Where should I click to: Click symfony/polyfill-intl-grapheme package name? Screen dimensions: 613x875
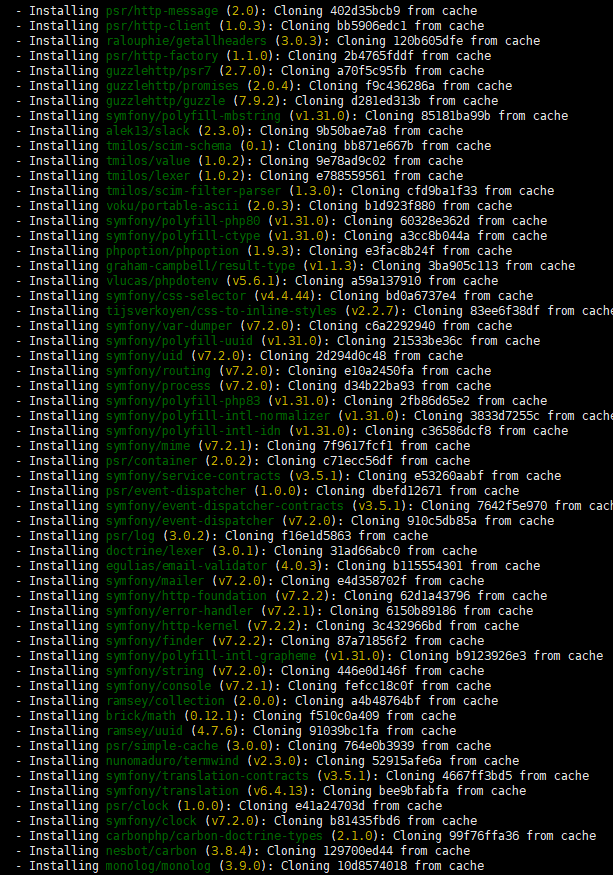[211, 657]
